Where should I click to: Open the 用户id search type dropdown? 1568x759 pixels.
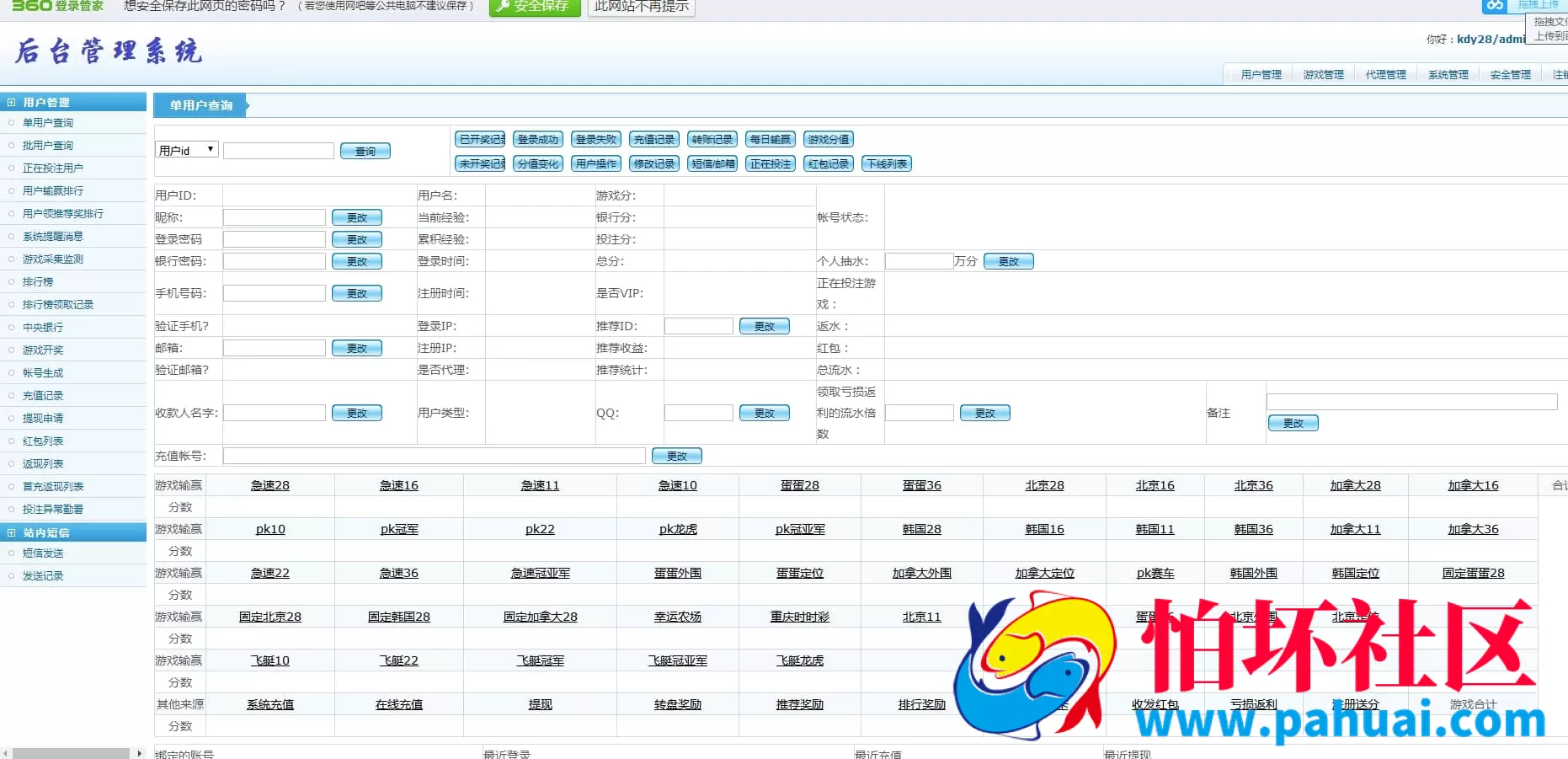pos(187,150)
